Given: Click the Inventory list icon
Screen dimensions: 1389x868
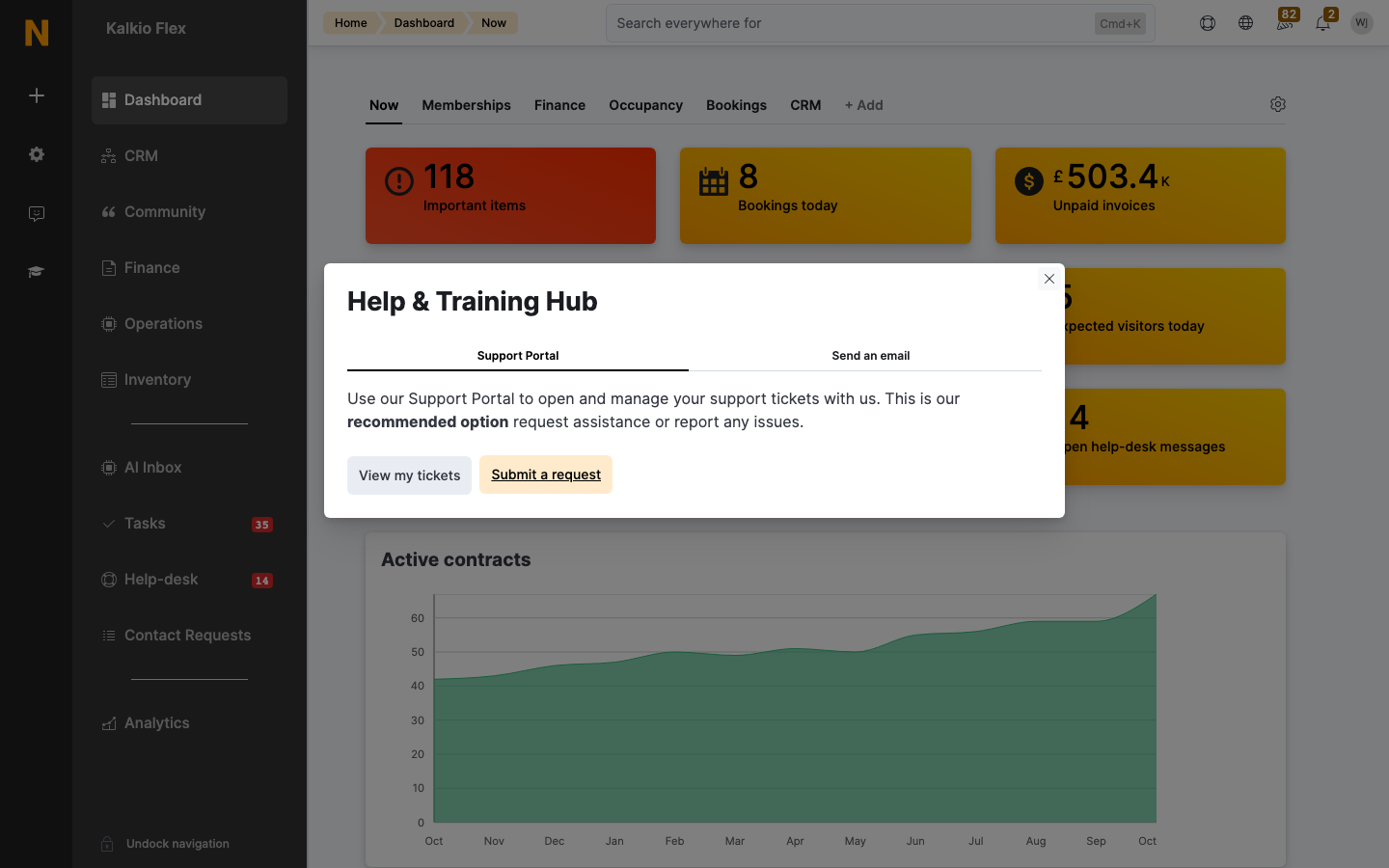Looking at the screenshot, I should tap(109, 380).
